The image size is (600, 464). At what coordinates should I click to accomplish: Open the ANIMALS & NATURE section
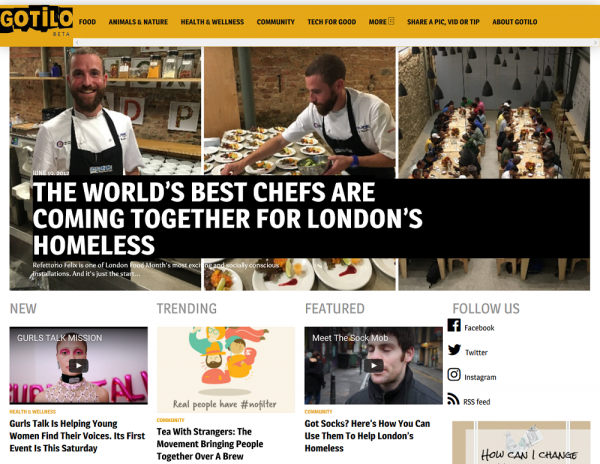[x=138, y=22]
